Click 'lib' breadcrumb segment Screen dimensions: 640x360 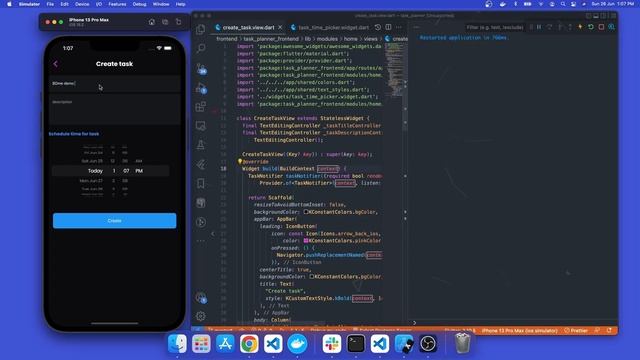coord(308,39)
